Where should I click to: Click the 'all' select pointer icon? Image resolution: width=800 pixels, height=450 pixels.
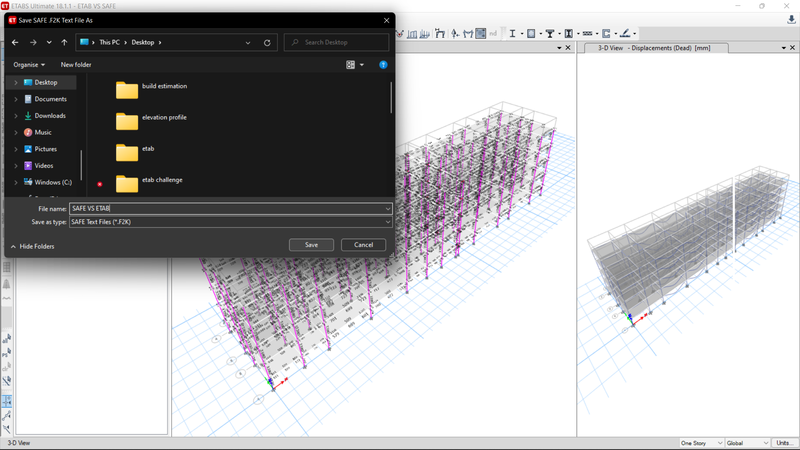coord(7,338)
